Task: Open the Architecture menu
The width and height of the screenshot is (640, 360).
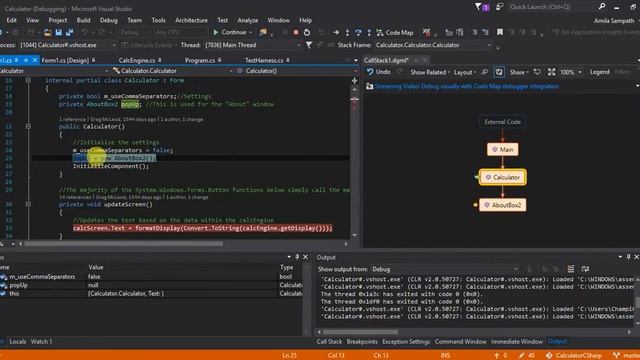Action: (191, 20)
